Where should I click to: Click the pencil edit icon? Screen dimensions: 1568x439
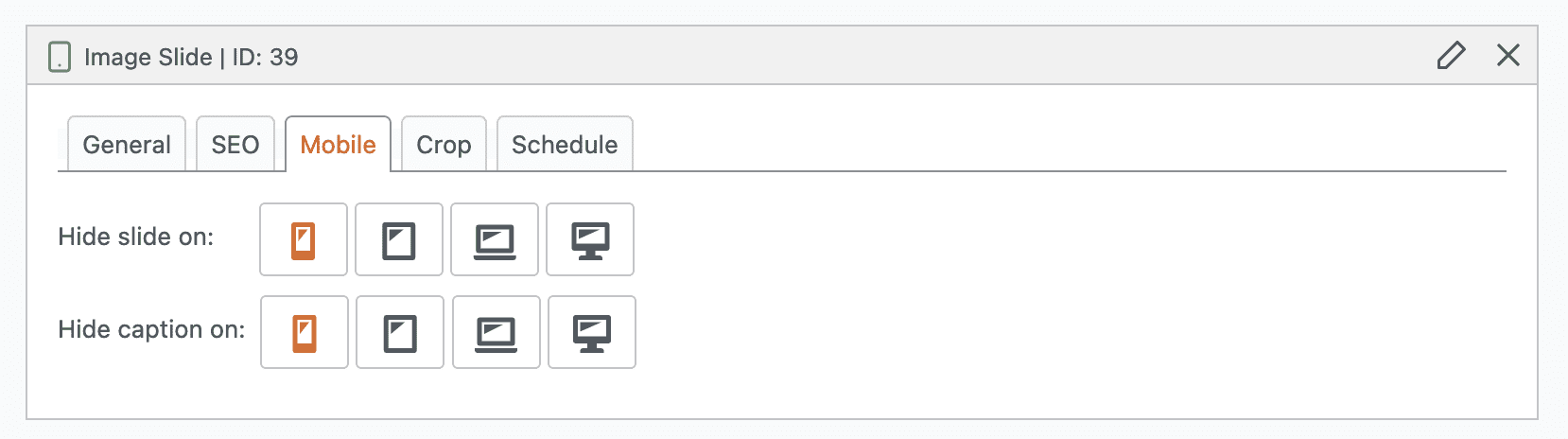[x=1451, y=56]
